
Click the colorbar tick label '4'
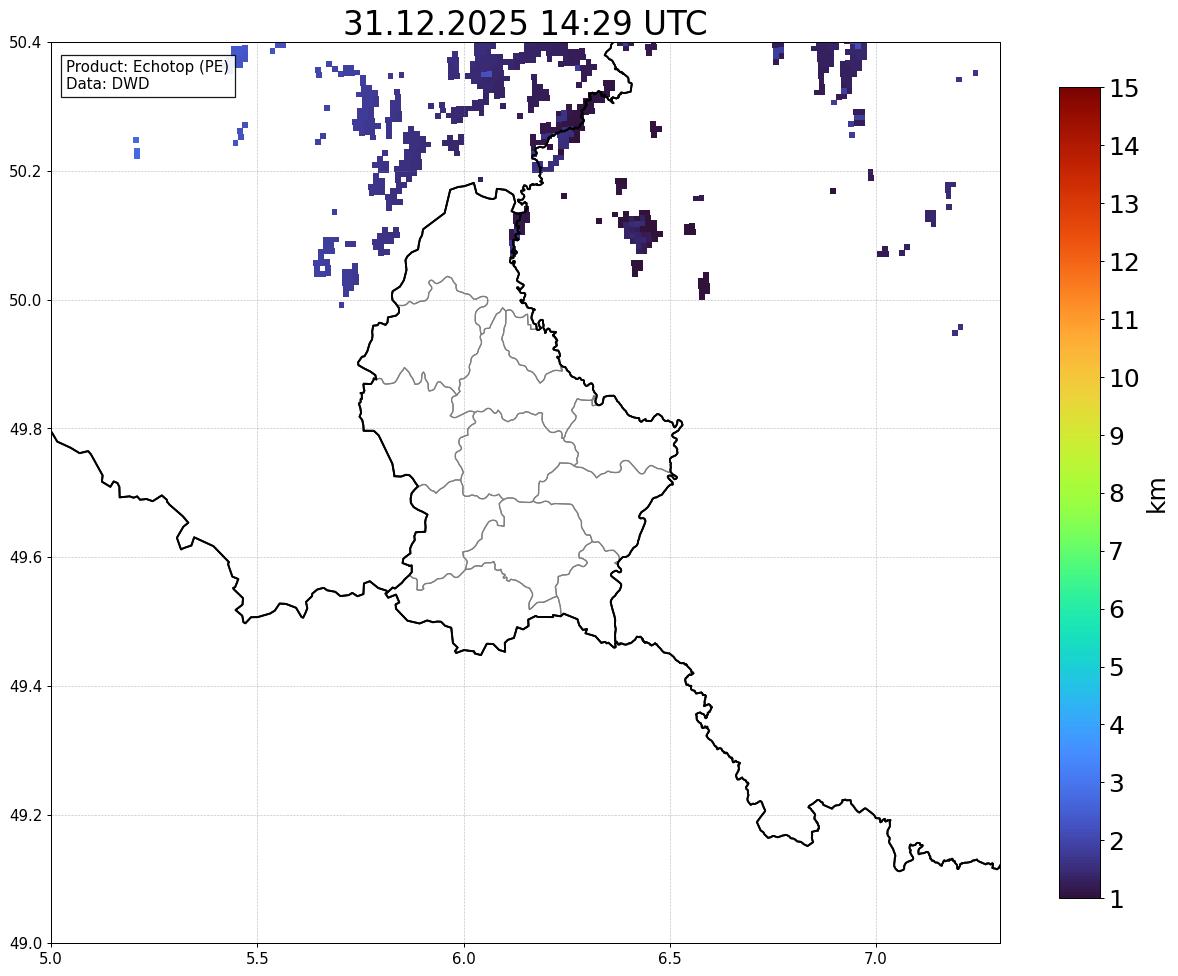tap(1117, 725)
